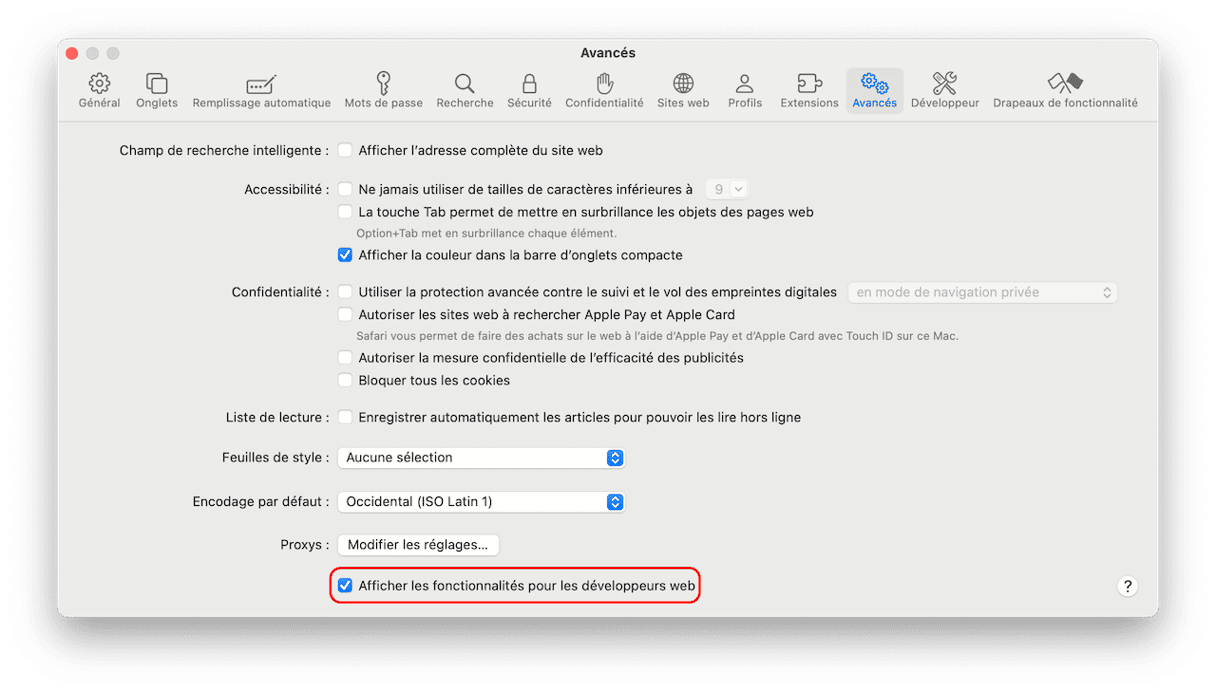Open the Développeur tools icon
The height and width of the screenshot is (693, 1216).
[944, 84]
